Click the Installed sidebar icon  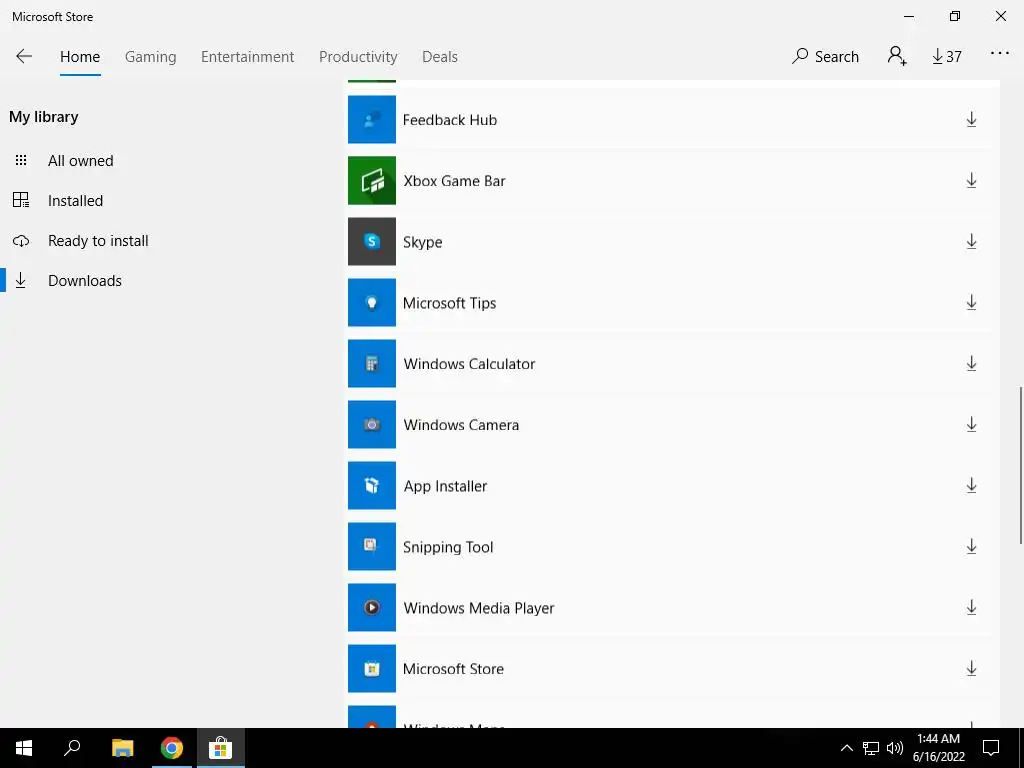(21, 200)
